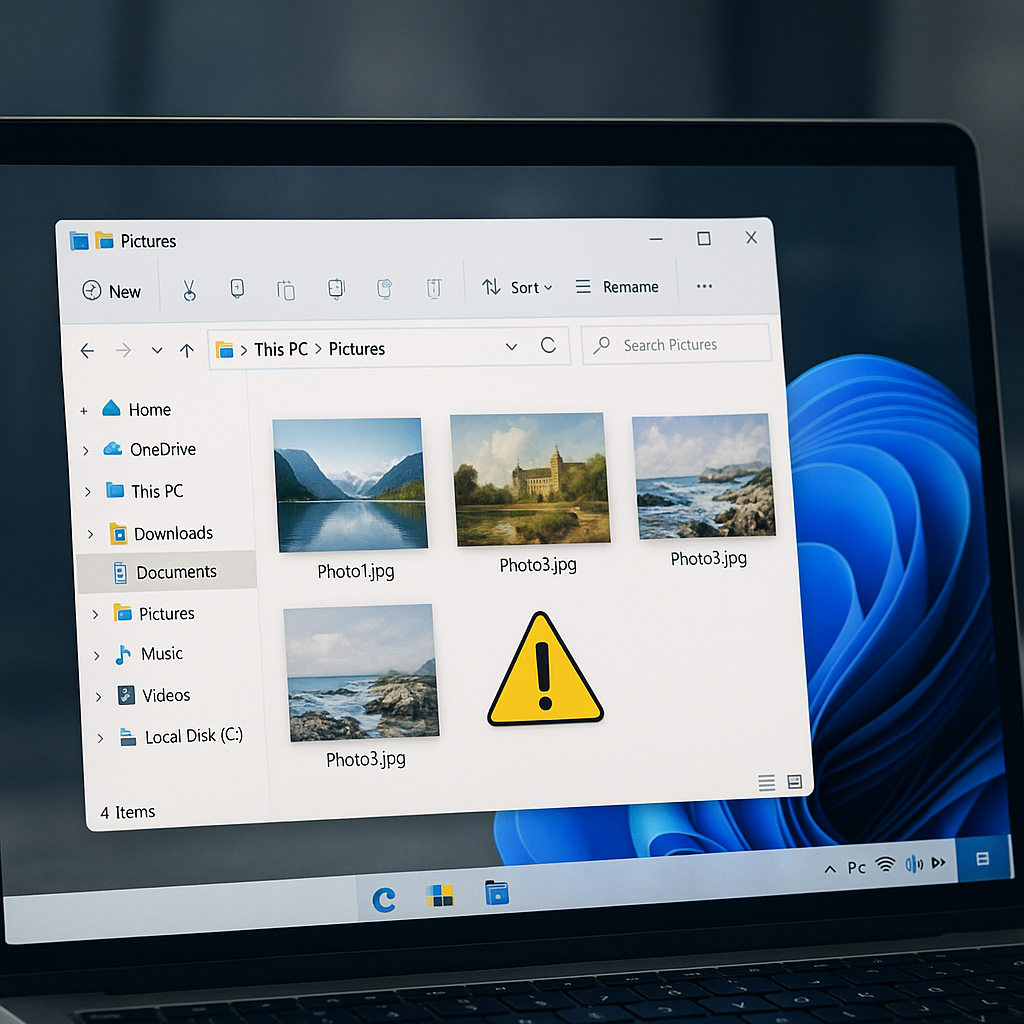This screenshot has width=1024, height=1024.
Task: Open the Start menu on taskbar
Action: point(440,895)
